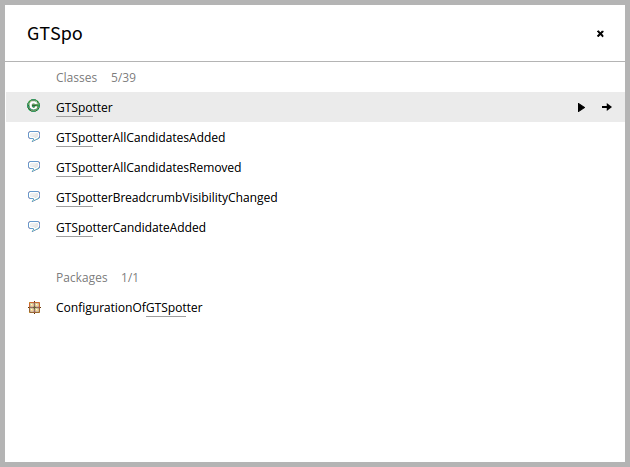Image resolution: width=630 pixels, height=467 pixels.
Task: Click the speech bubble icon for GTSpotterAllCandidatesRemoved
Action: click(34, 166)
